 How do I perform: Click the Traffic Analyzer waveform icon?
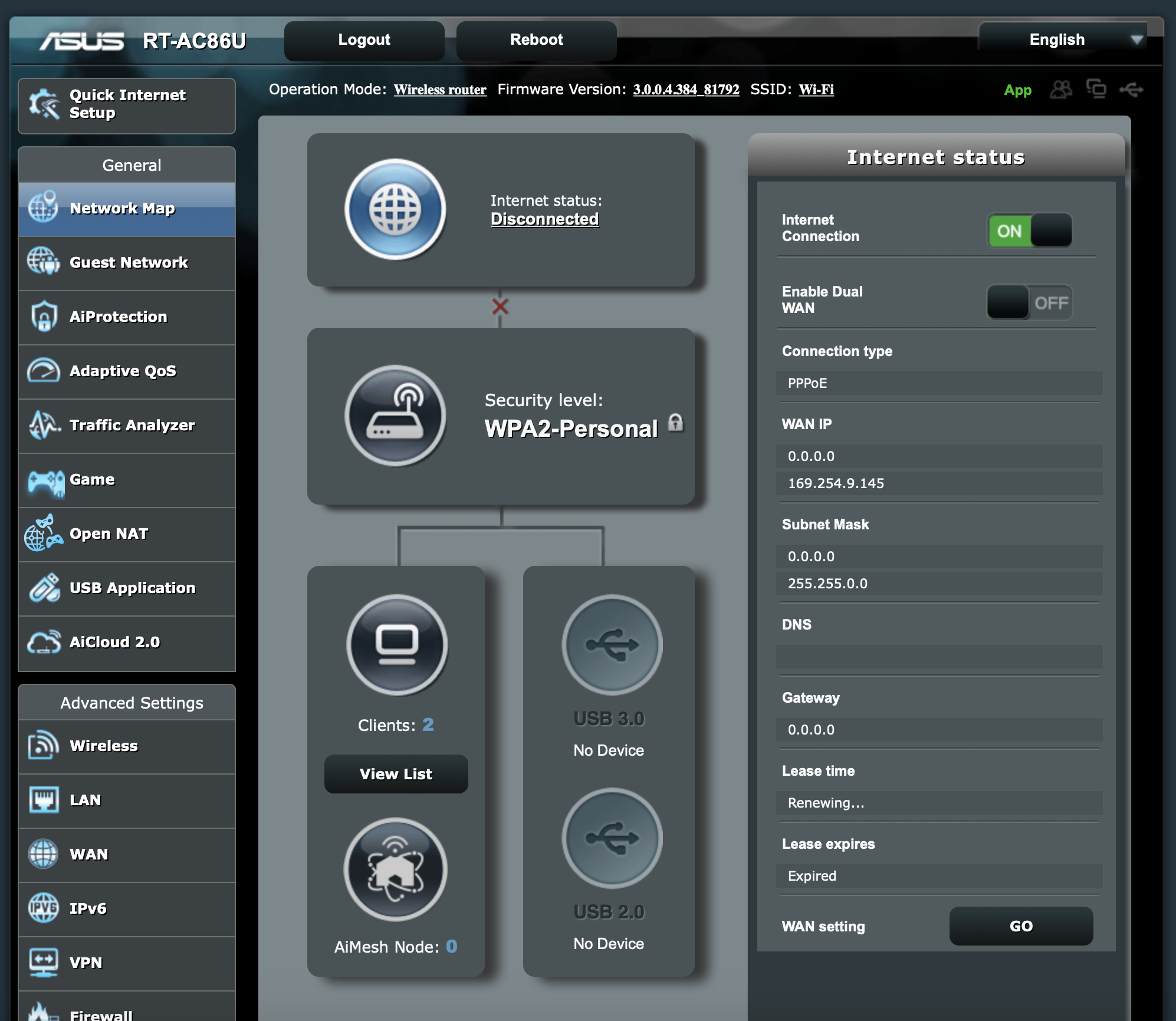[44, 424]
